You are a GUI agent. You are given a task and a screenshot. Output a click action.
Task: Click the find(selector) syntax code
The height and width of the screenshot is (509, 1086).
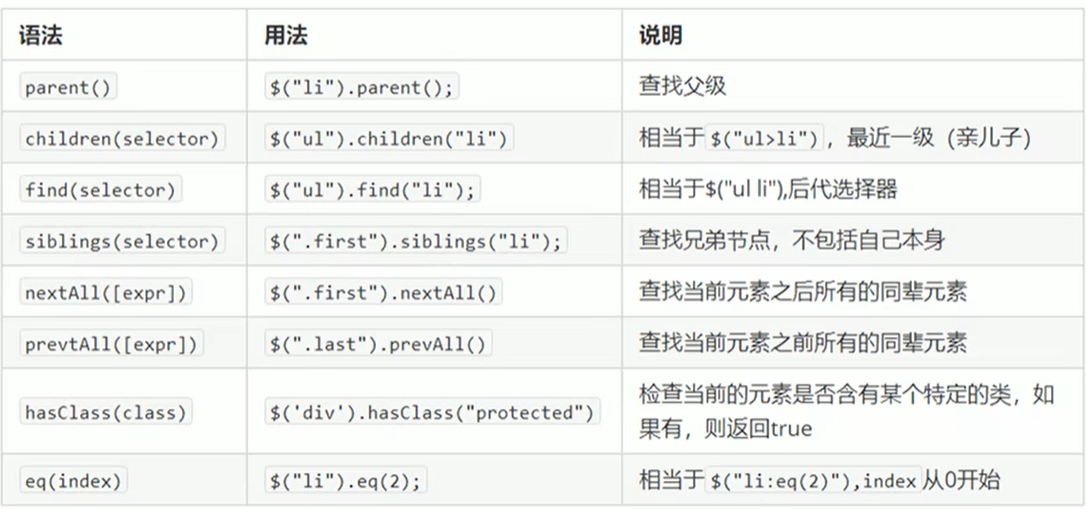[x=100, y=190]
